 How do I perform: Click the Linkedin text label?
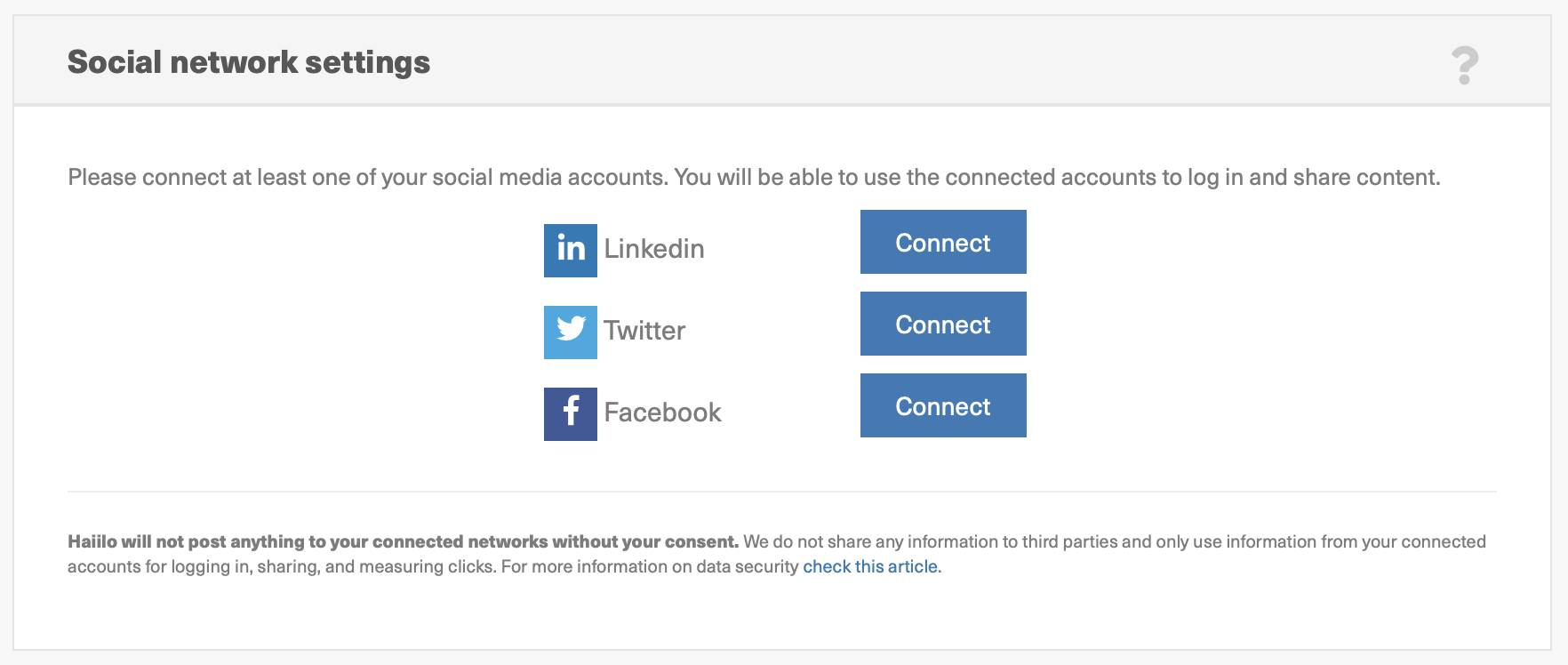coord(653,249)
